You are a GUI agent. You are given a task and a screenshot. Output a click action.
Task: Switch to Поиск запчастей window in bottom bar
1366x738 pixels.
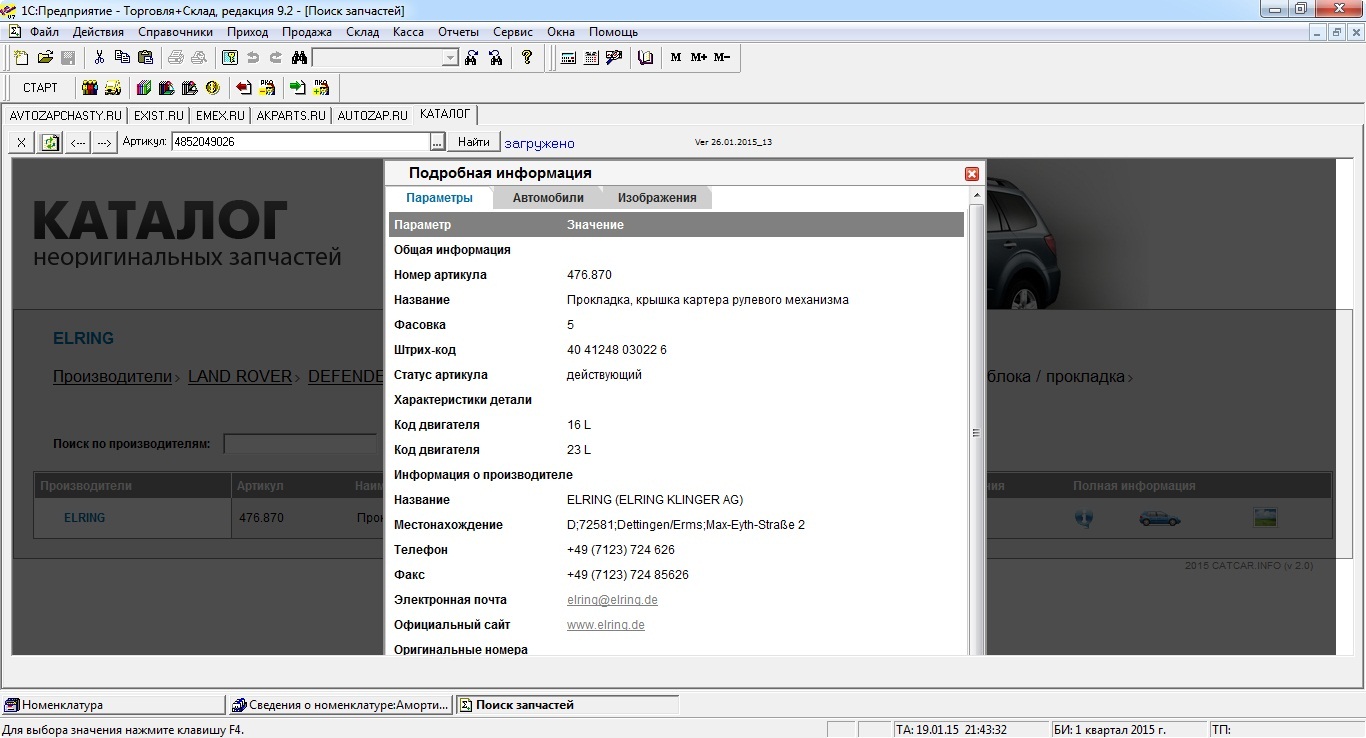click(x=568, y=705)
